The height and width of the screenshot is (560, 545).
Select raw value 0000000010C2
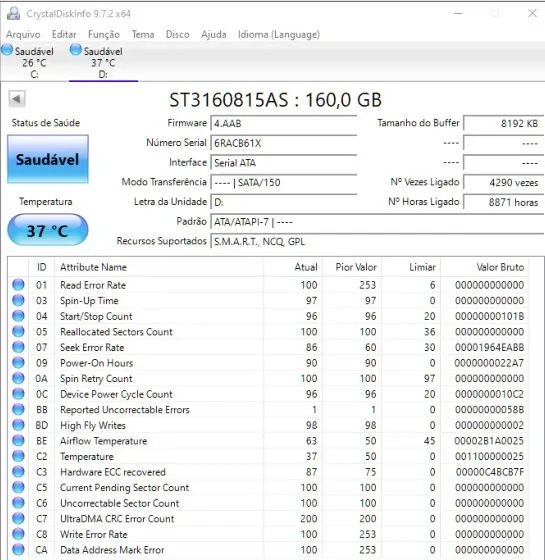coord(490,394)
